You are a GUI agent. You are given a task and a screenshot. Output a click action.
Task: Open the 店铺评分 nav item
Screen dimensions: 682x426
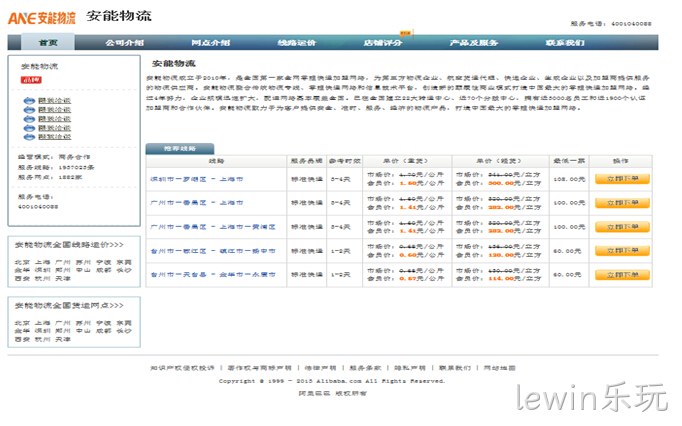coord(383,43)
